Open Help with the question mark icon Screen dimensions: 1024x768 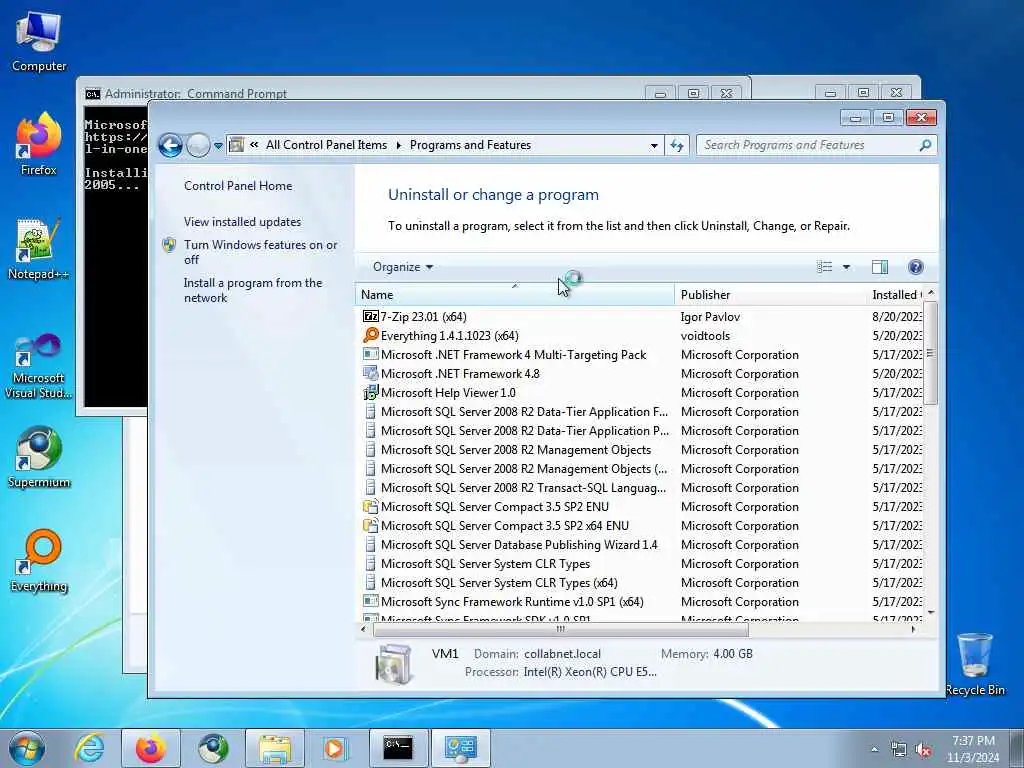point(916,266)
